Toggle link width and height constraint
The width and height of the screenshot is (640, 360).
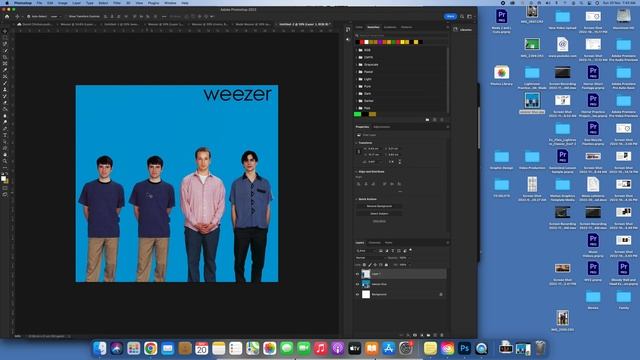click(x=359, y=151)
